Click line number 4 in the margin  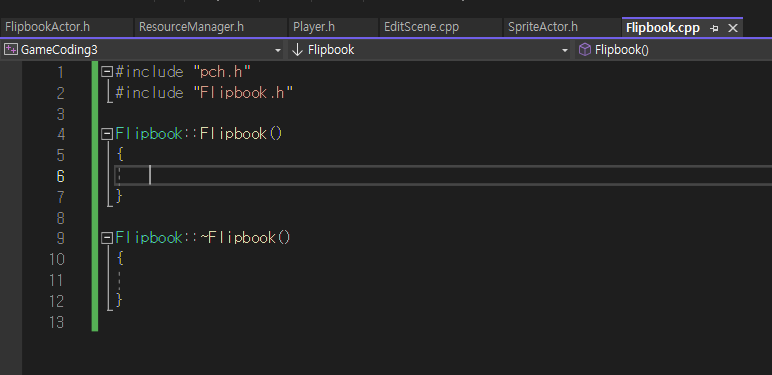pos(61,134)
